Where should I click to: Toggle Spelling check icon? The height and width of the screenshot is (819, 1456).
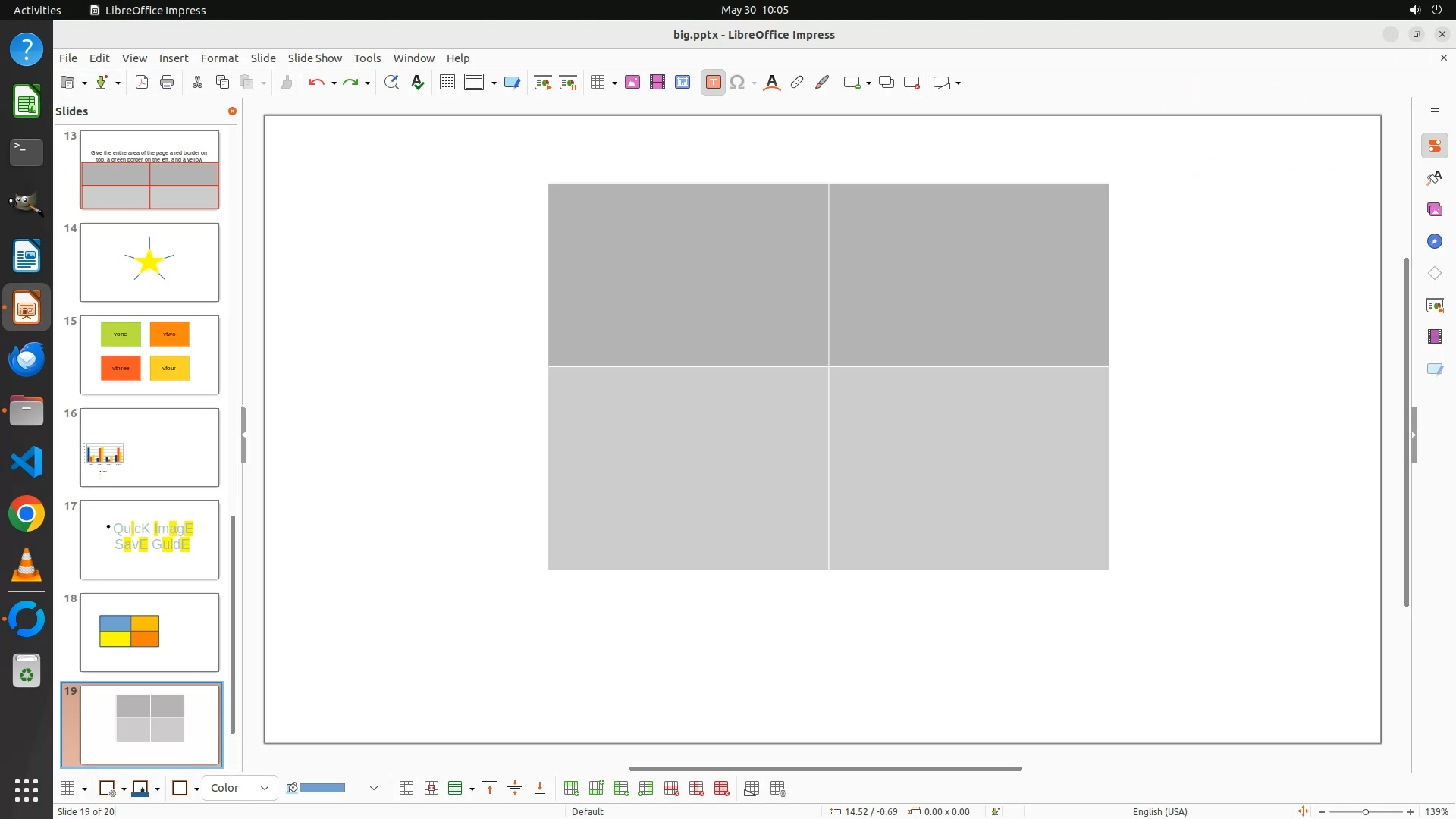coord(418,83)
